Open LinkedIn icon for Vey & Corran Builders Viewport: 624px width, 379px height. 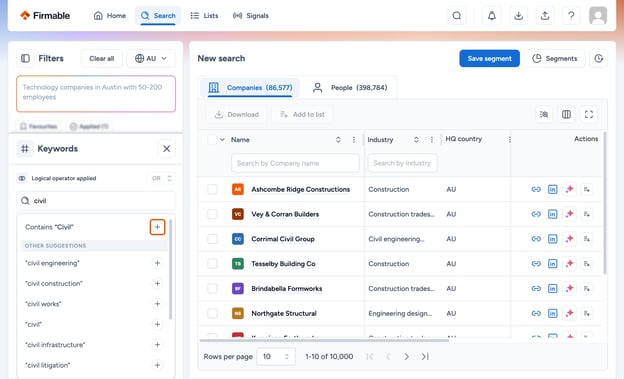pyautogui.click(x=553, y=214)
